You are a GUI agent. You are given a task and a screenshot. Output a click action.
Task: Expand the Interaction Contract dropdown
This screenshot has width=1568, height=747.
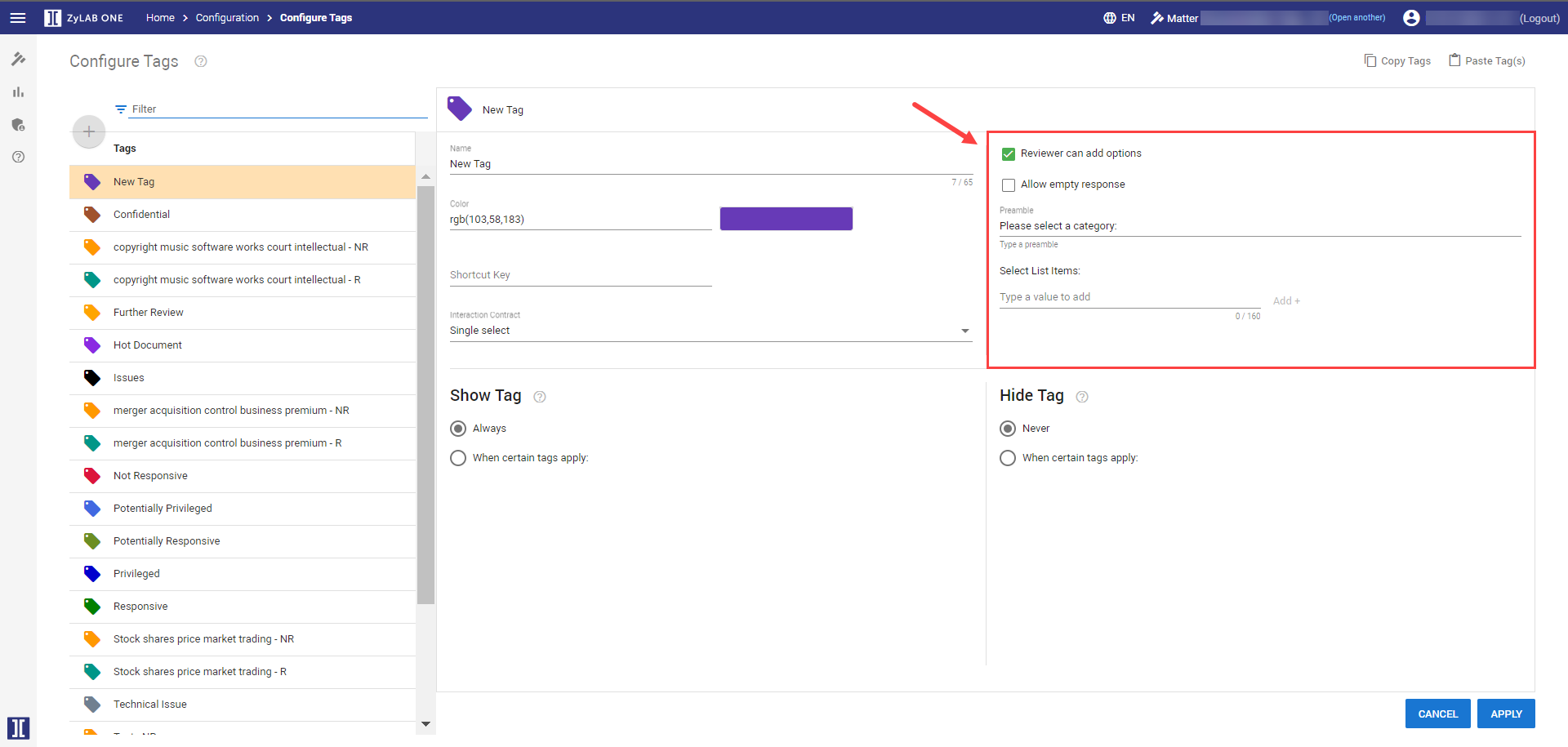click(x=965, y=331)
